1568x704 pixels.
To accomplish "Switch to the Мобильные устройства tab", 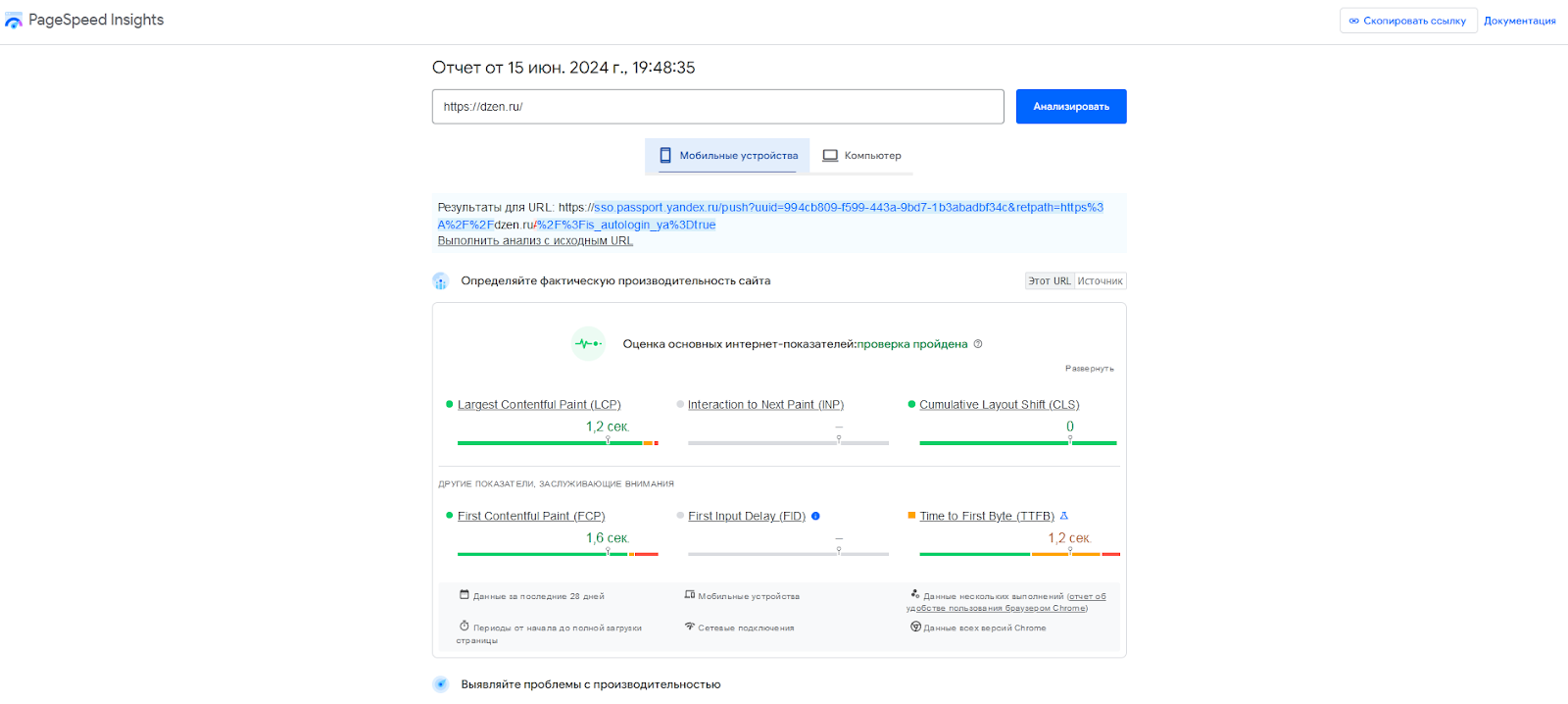I will click(727, 156).
